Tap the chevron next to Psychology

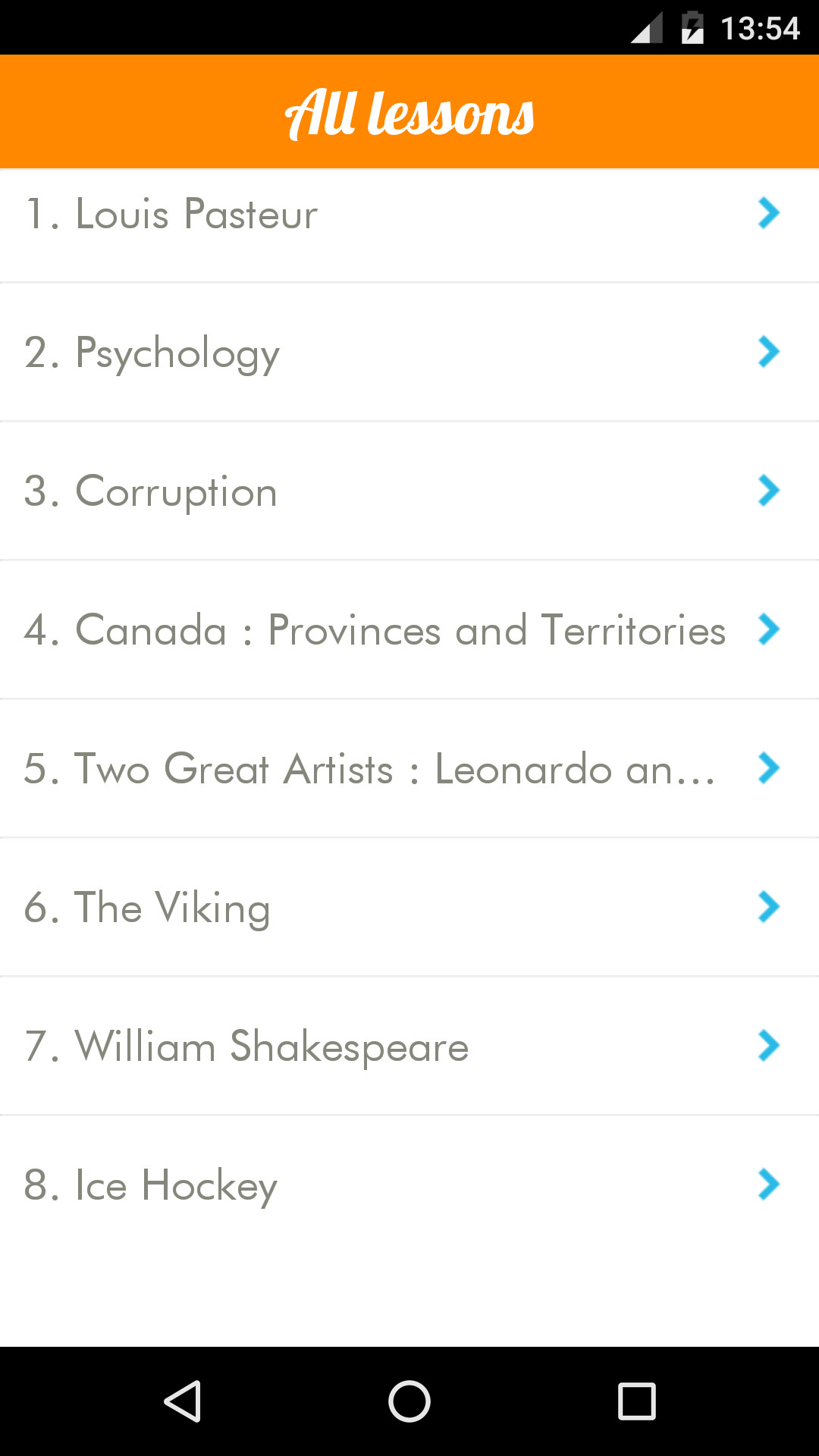[768, 352]
